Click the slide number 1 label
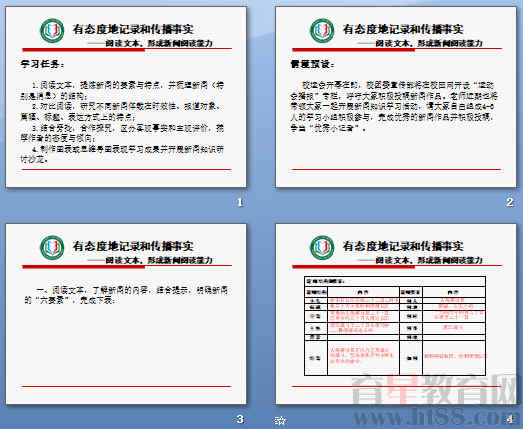The image size is (523, 429). (x=240, y=202)
